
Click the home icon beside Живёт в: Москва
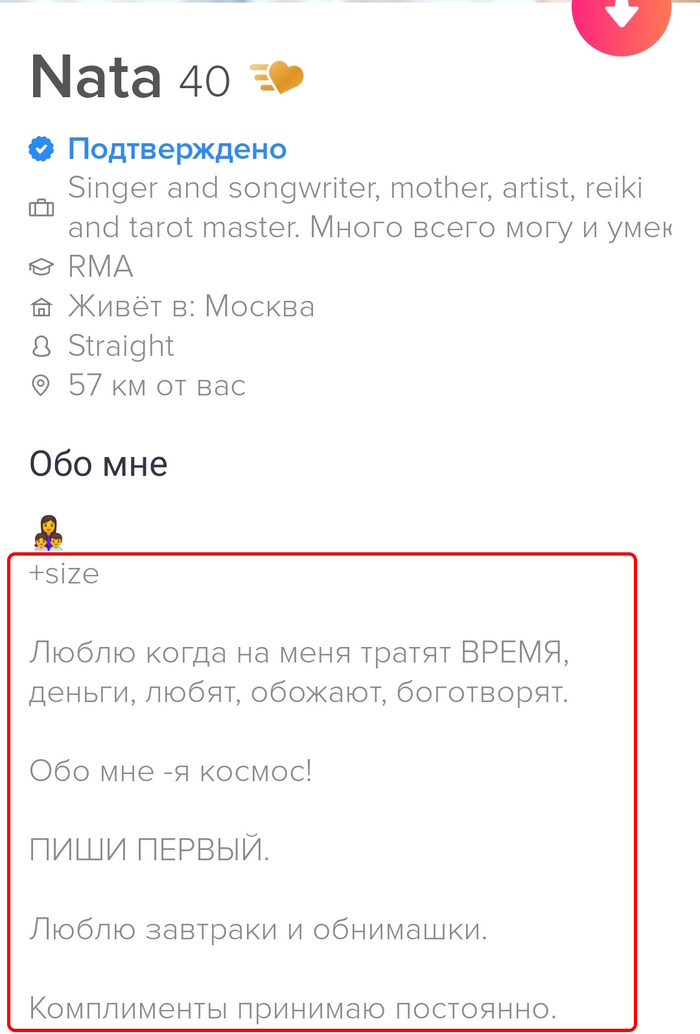coord(42,307)
